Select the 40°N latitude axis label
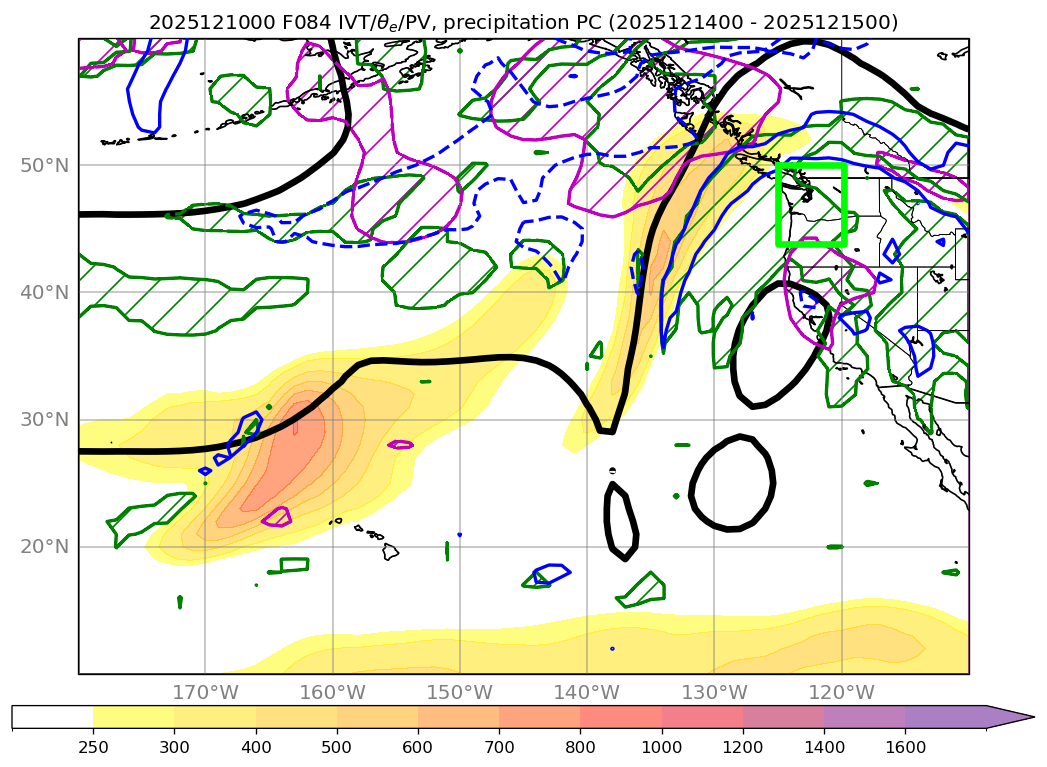This screenshot has width=1047, height=767. 45,292
